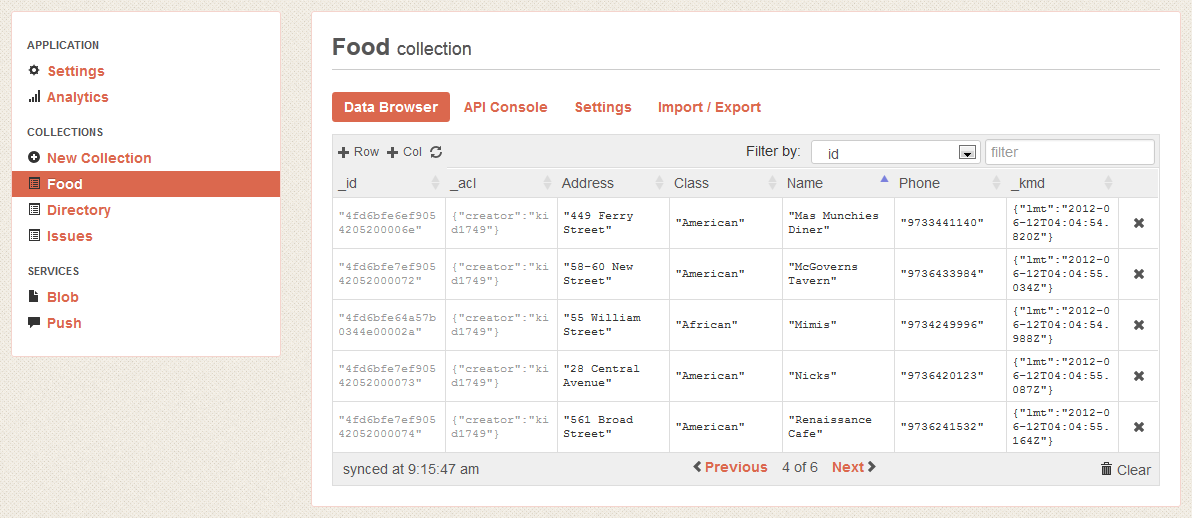Delete the Renaissance Cafe row
Screen dimensions: 1192x518
[x=1138, y=427]
